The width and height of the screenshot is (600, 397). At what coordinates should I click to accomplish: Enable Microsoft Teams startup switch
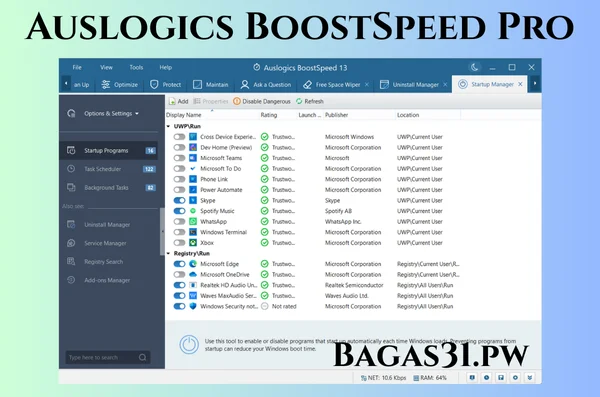179,158
